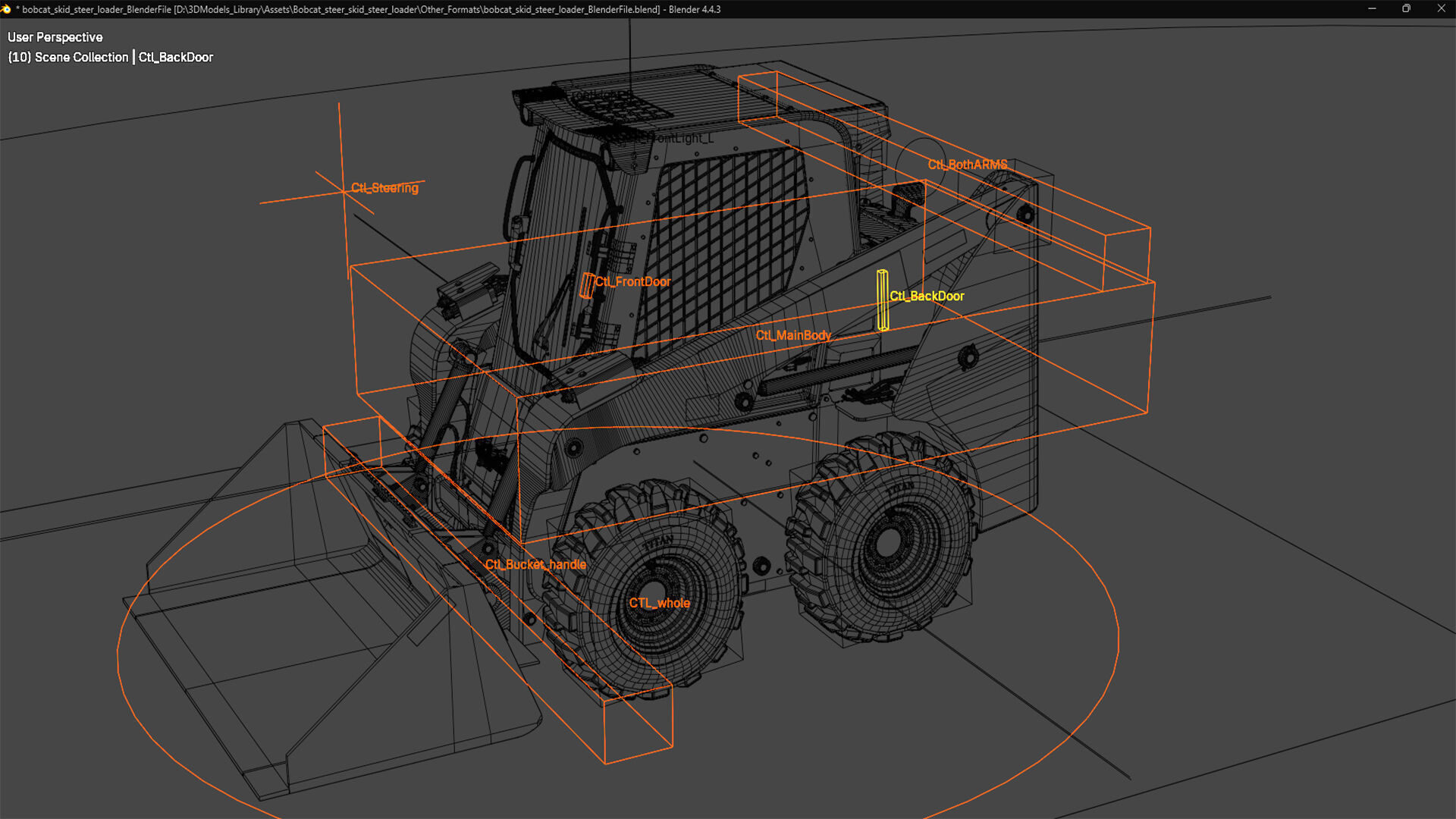Screen dimensions: 1456x819
Task: Restore down the Blender window
Action: [1406, 9]
